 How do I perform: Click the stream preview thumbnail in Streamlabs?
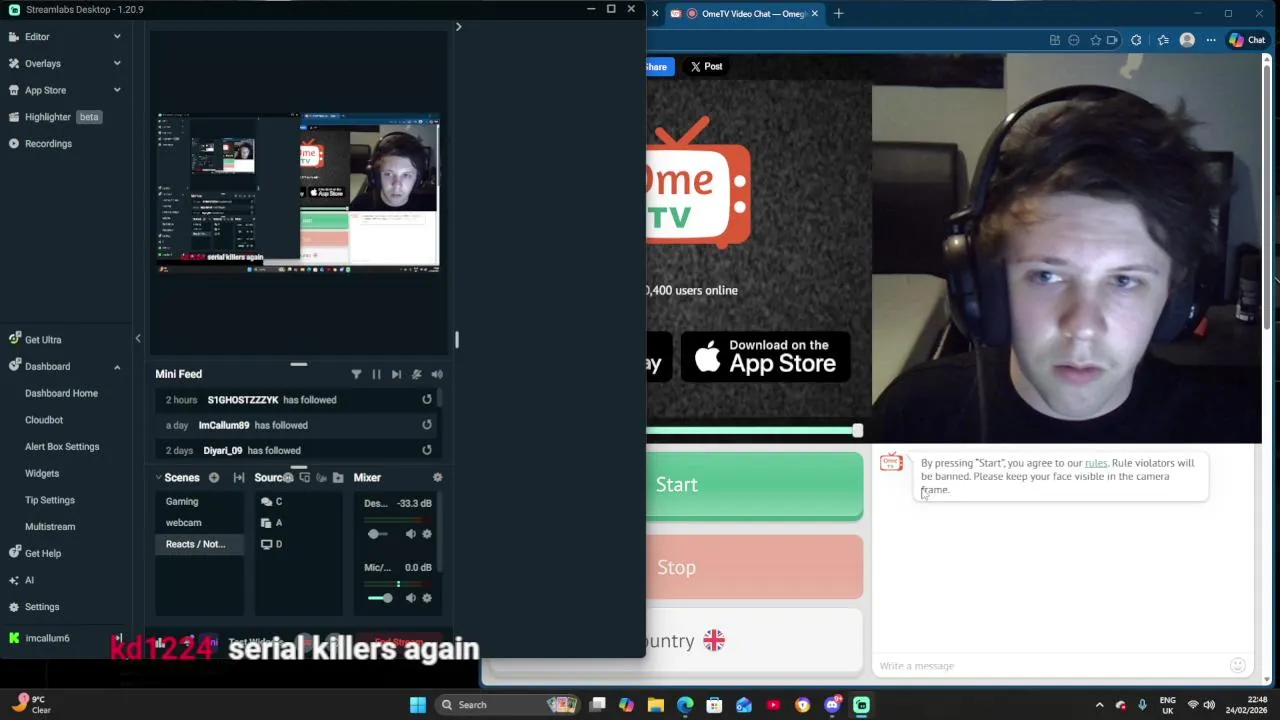(x=298, y=194)
